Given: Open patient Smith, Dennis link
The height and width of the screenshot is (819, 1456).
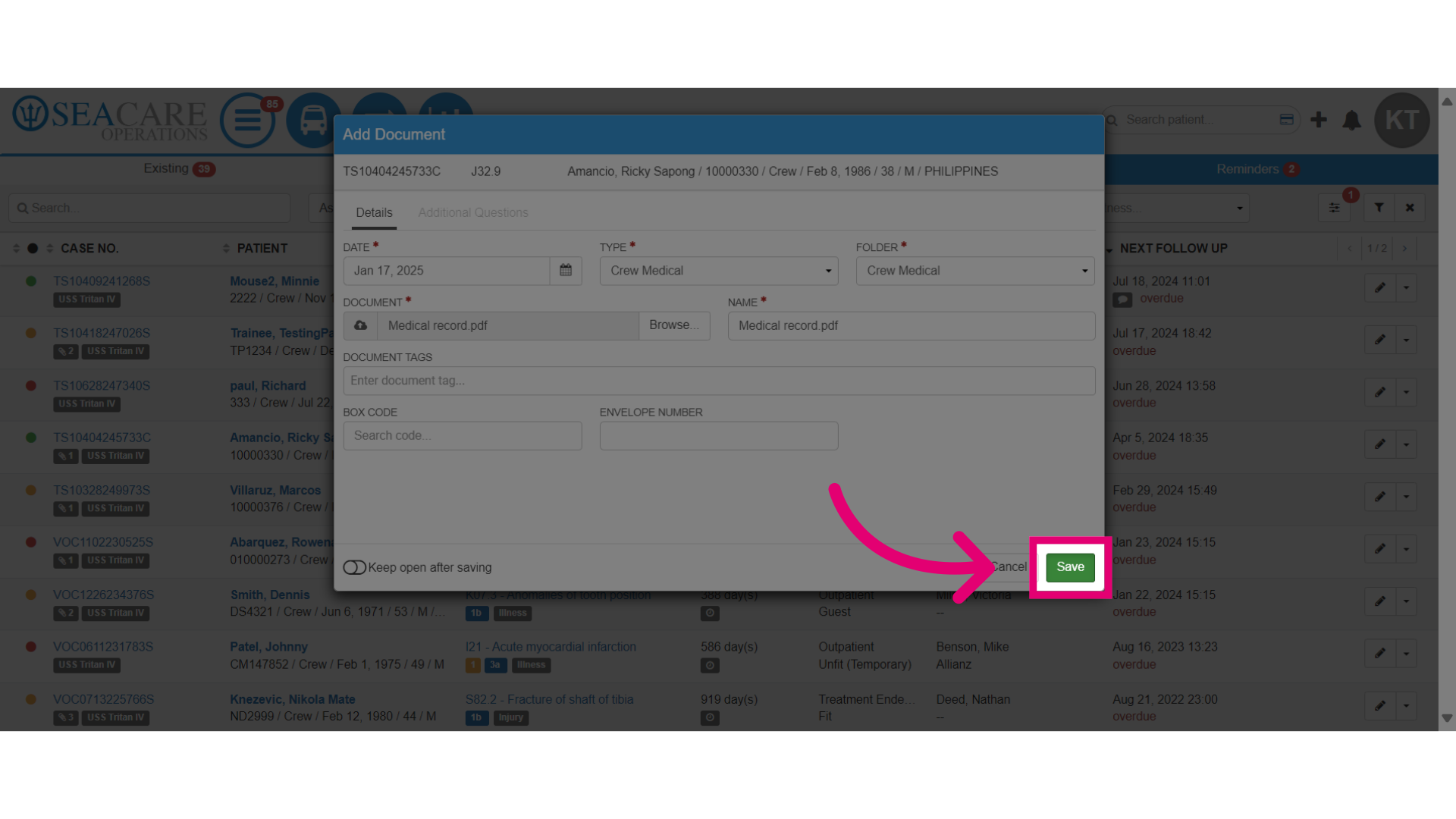Looking at the screenshot, I should pos(270,595).
